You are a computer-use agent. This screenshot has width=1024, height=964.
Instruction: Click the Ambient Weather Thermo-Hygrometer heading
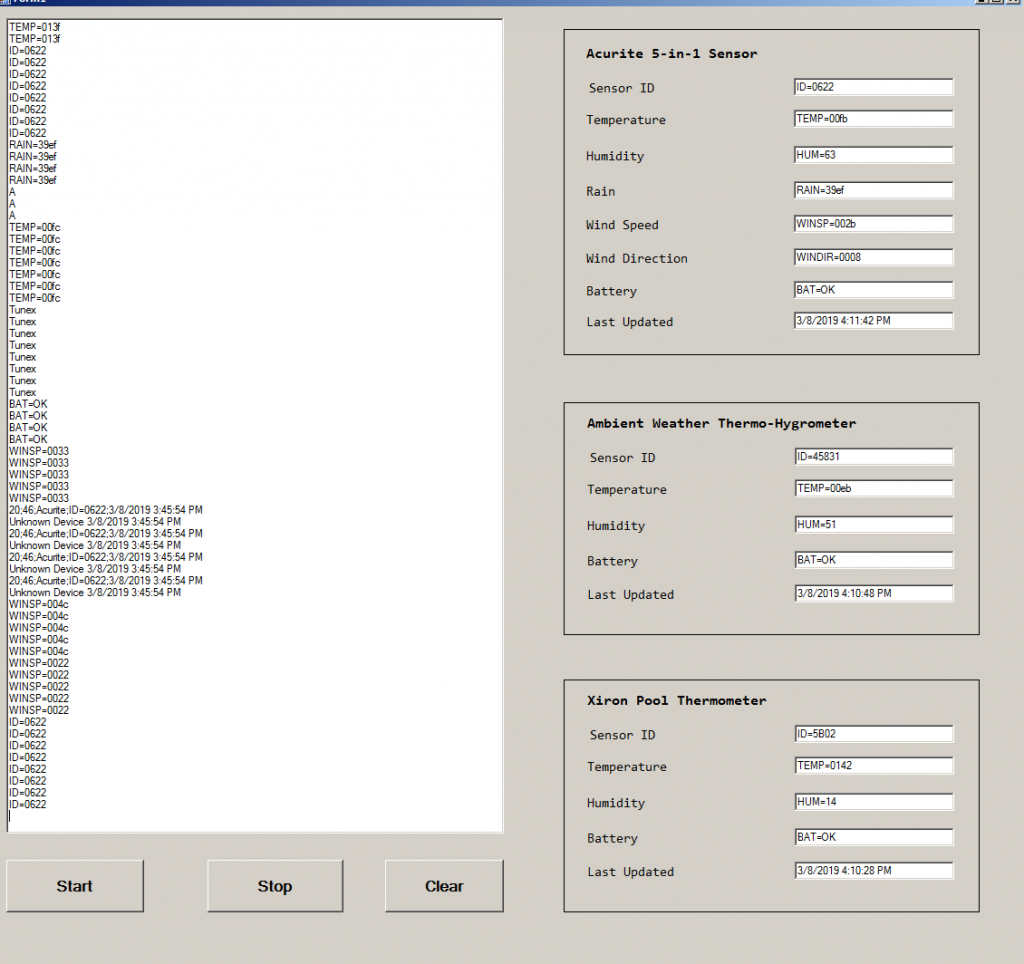click(721, 423)
